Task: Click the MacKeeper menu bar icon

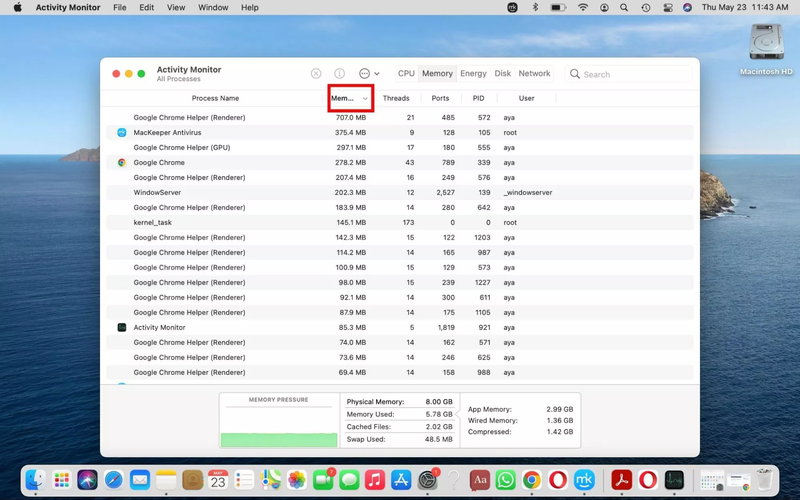Action: [512, 7]
